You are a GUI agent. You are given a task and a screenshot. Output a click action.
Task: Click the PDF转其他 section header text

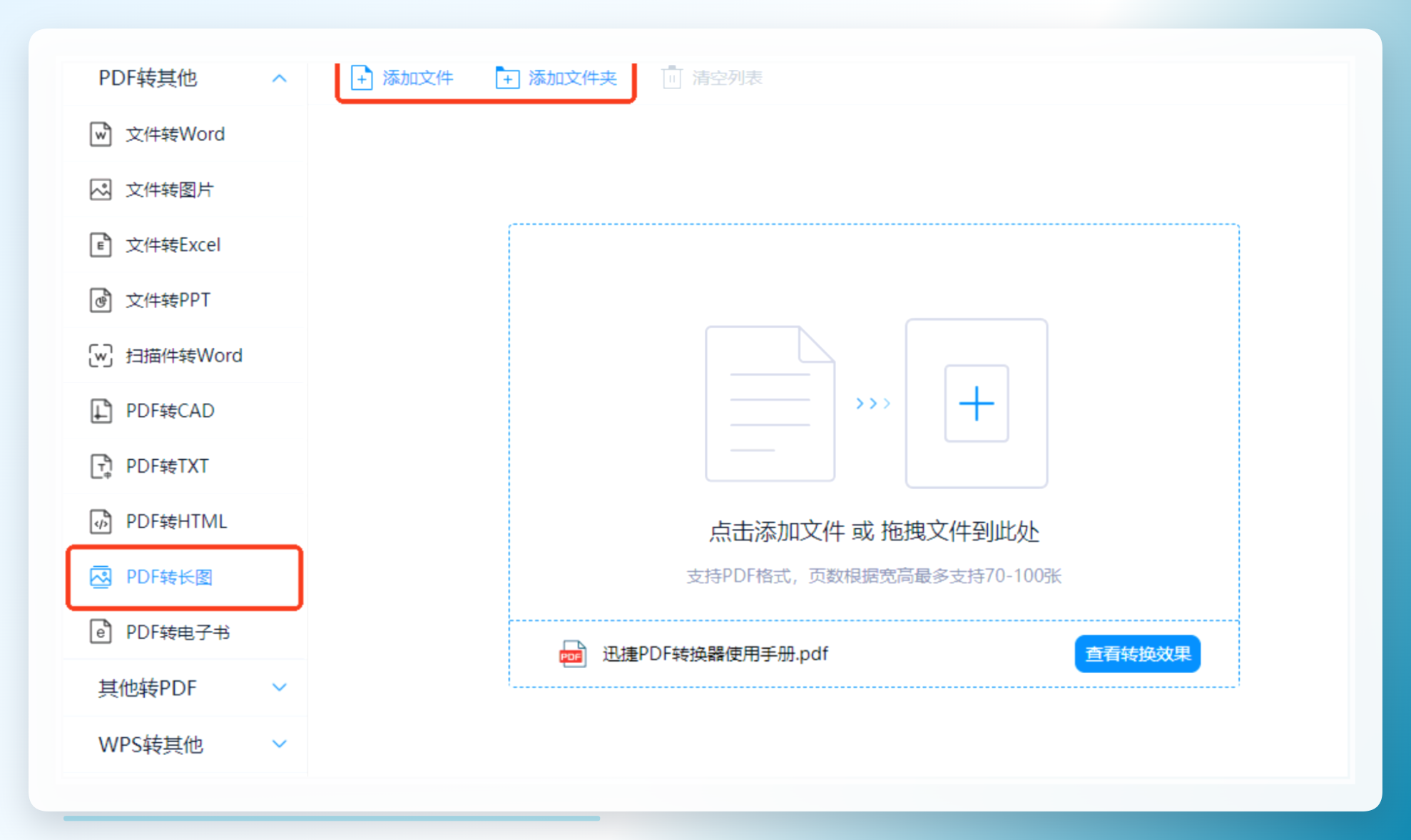tap(148, 78)
